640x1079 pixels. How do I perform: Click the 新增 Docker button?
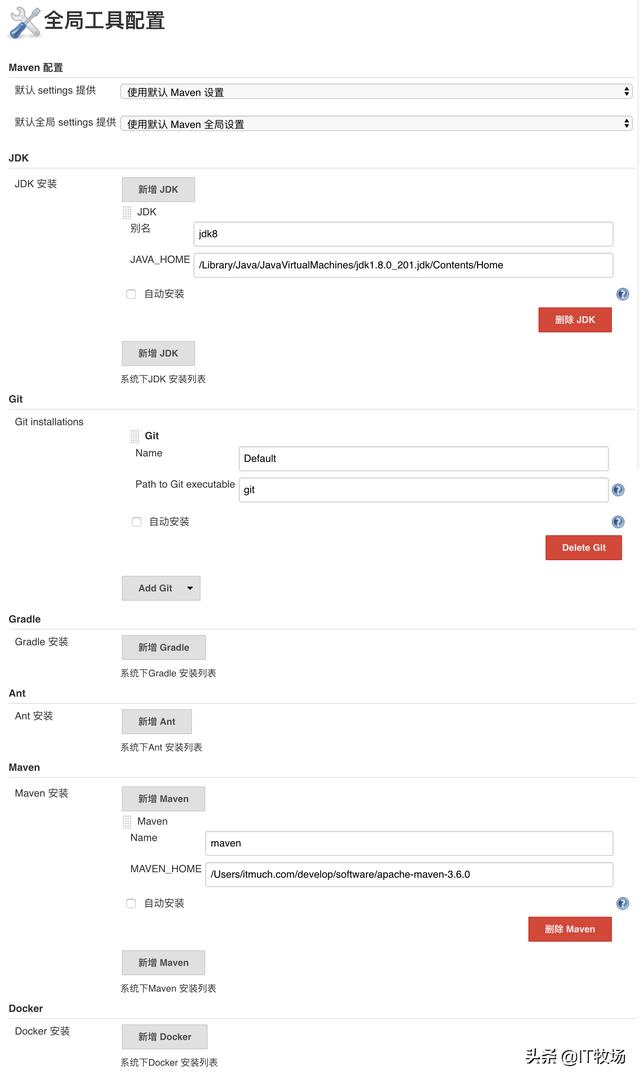[x=164, y=1037]
